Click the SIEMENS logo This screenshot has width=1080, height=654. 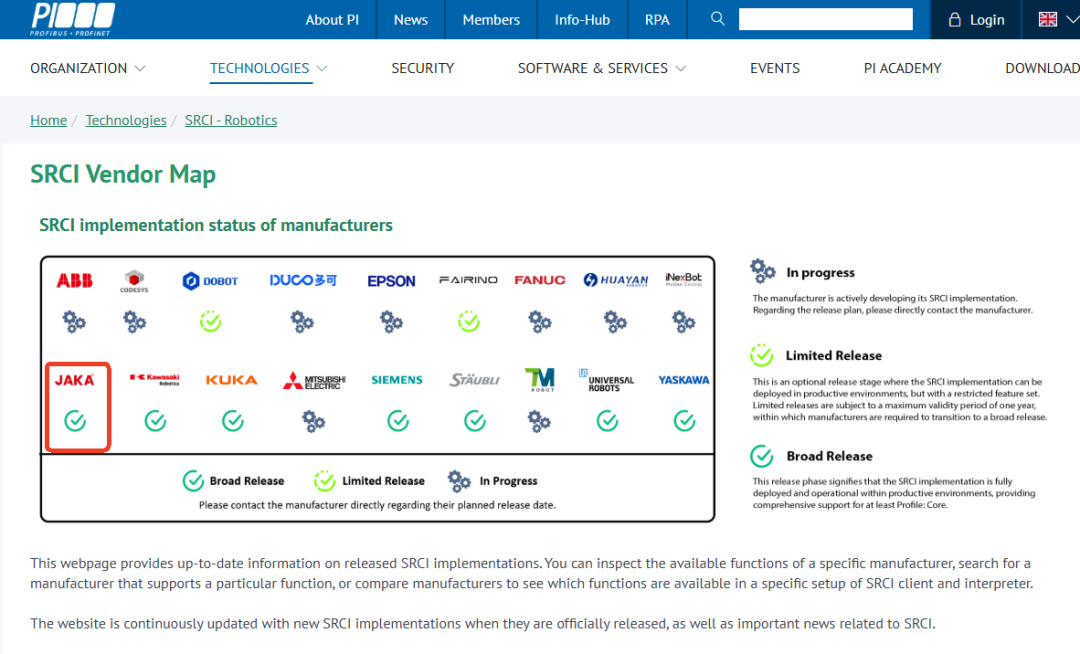(397, 380)
